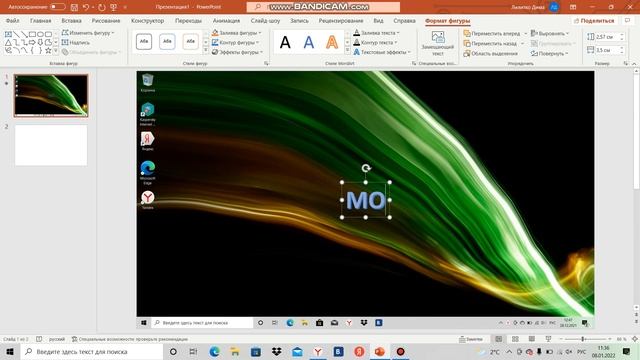Open Заливка текста dropdown
Screen dimensions: 640x360
pos(376,33)
